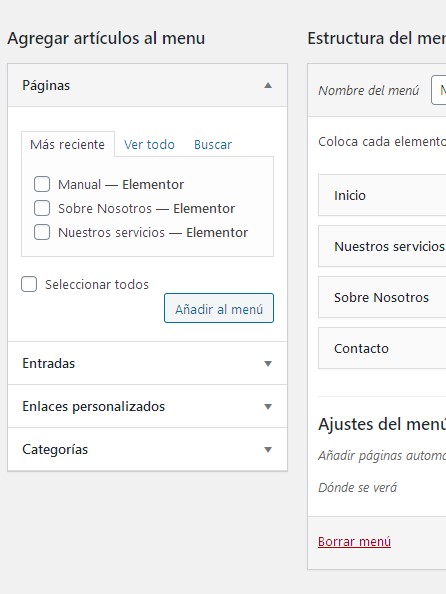Screen dimensions: 446x594
Task: Open the Entradas accordion header
Action: [147, 363]
